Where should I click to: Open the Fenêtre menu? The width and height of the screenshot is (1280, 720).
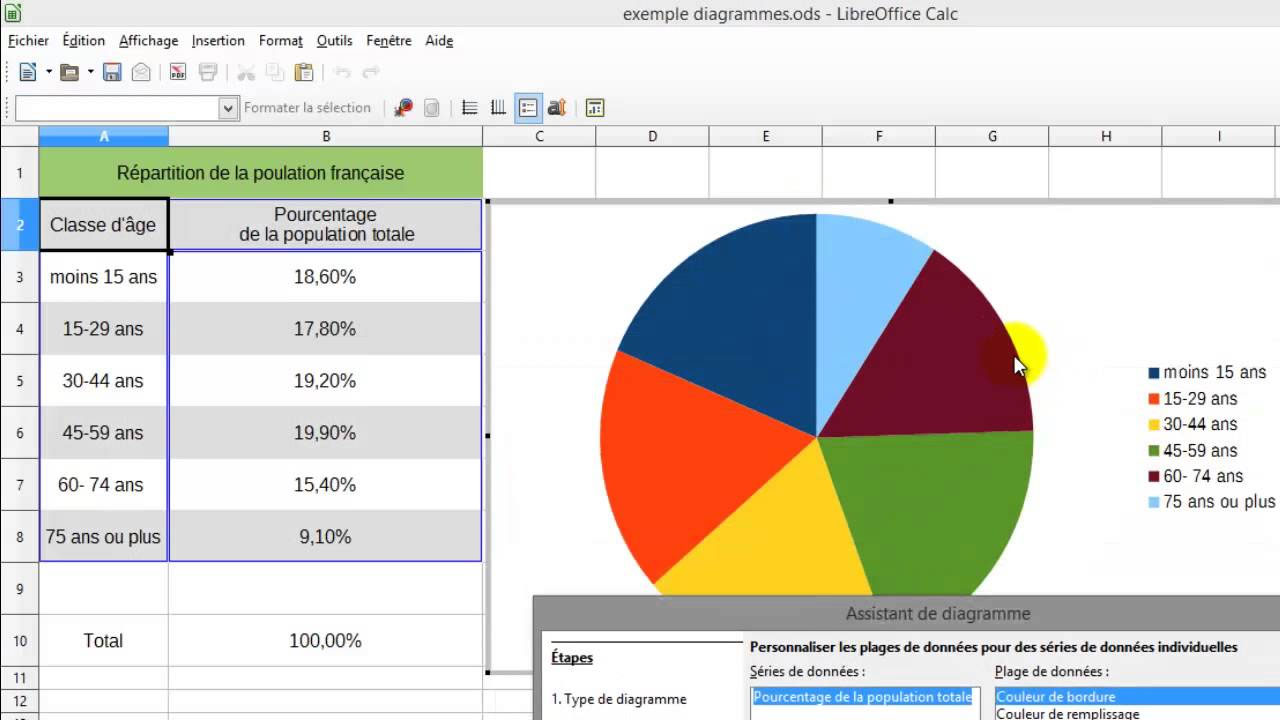(389, 41)
